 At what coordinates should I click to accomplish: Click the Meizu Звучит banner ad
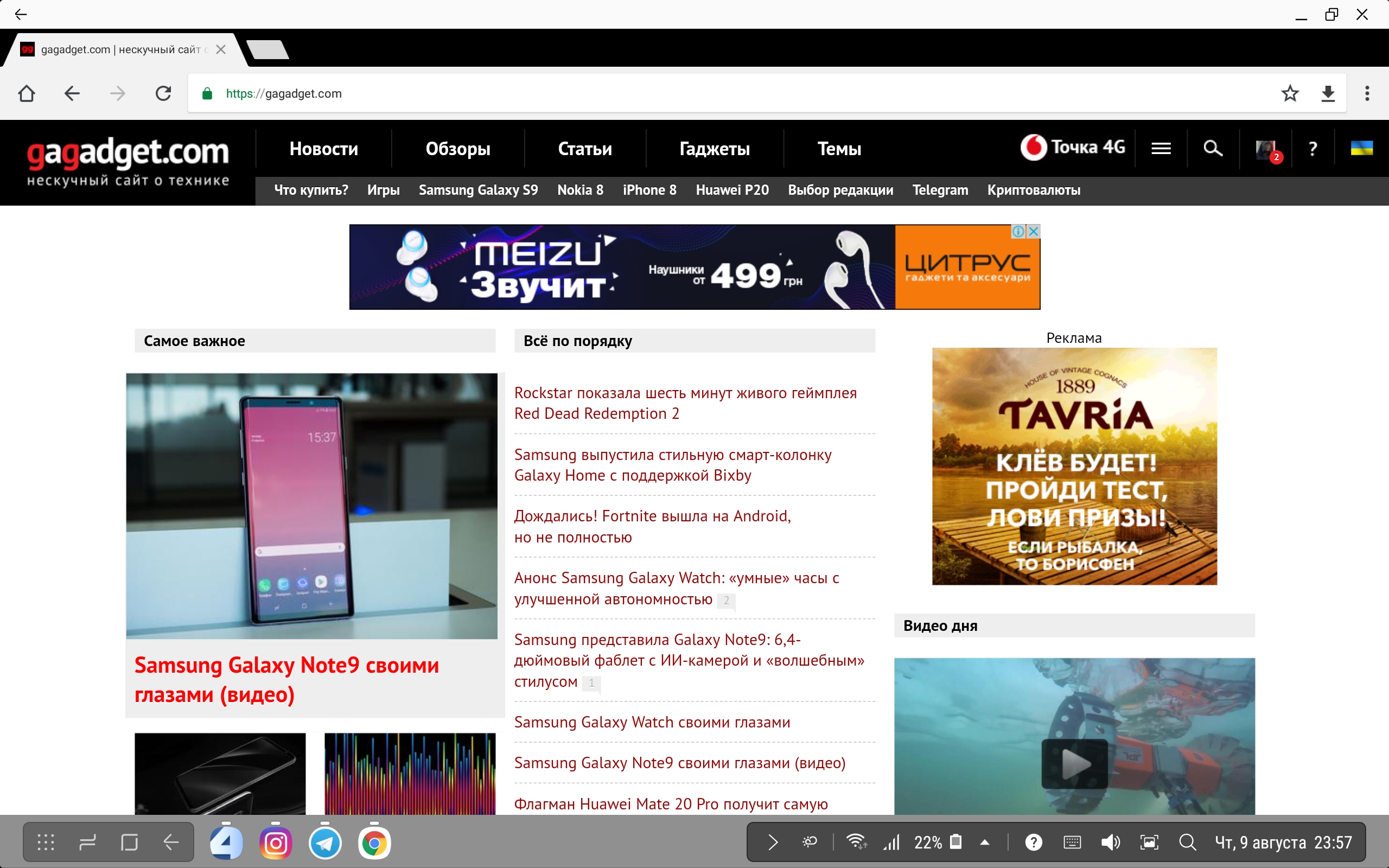(x=694, y=267)
